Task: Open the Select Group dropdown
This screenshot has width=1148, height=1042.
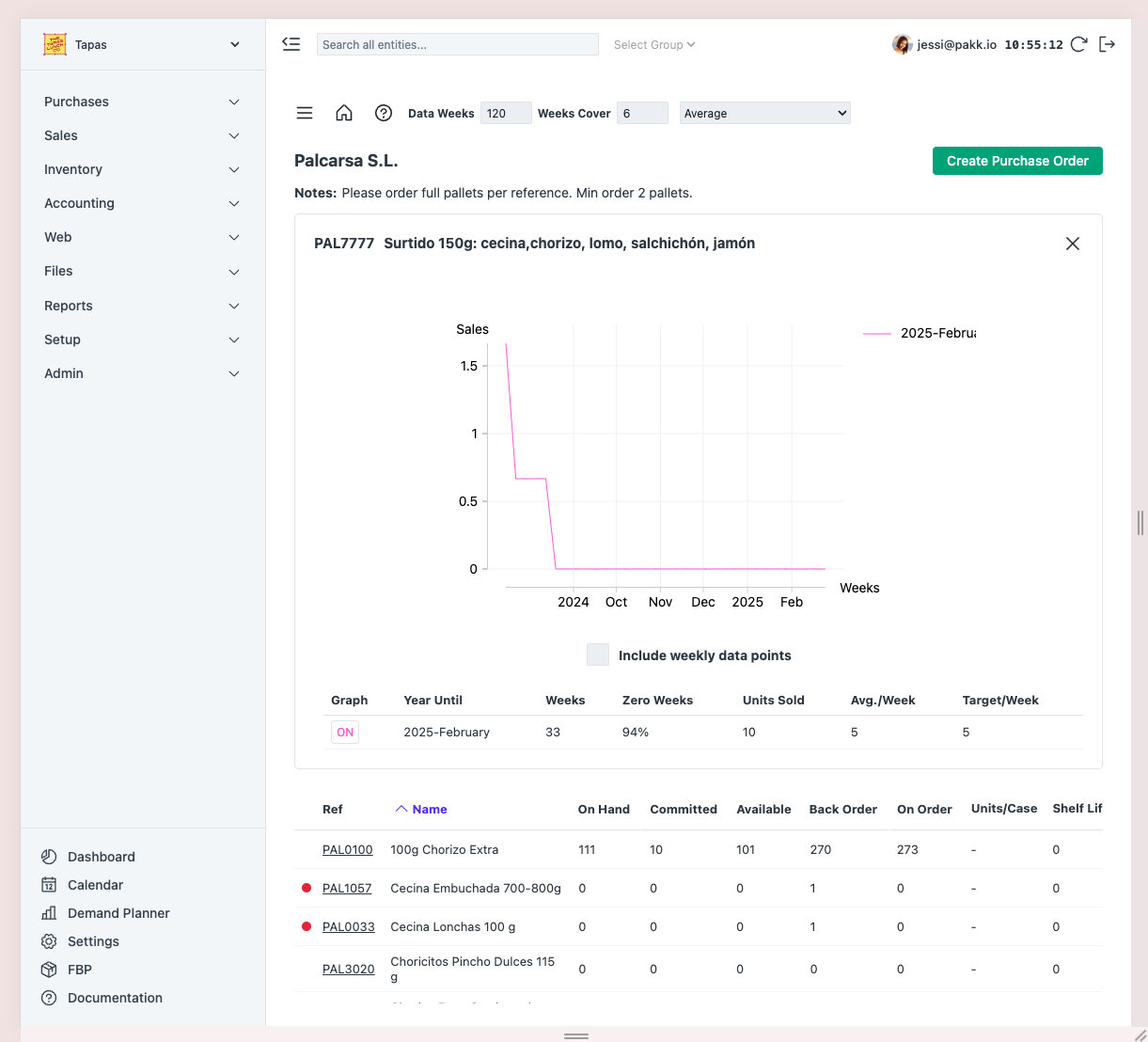Action: pyautogui.click(x=654, y=44)
